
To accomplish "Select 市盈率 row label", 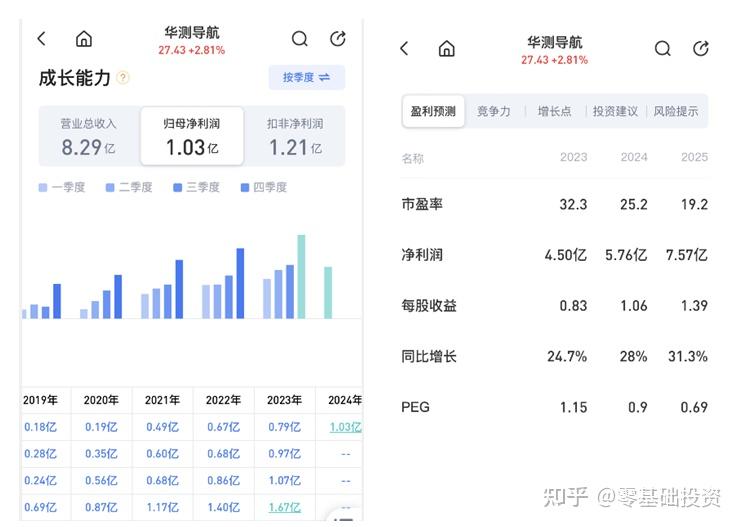I will 422,204.
